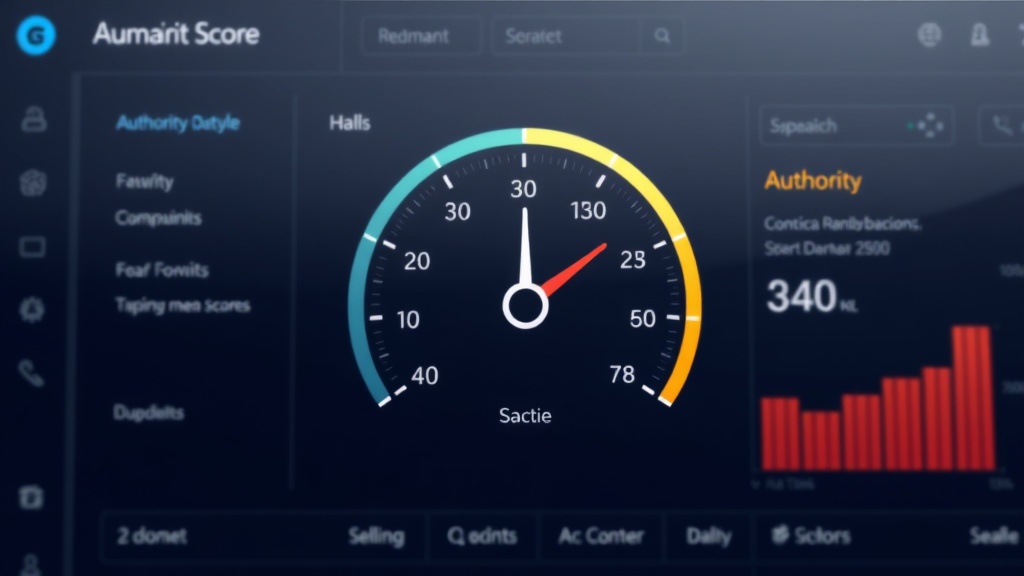
Task: Select the Dalty tab at the bottom
Action: point(708,537)
